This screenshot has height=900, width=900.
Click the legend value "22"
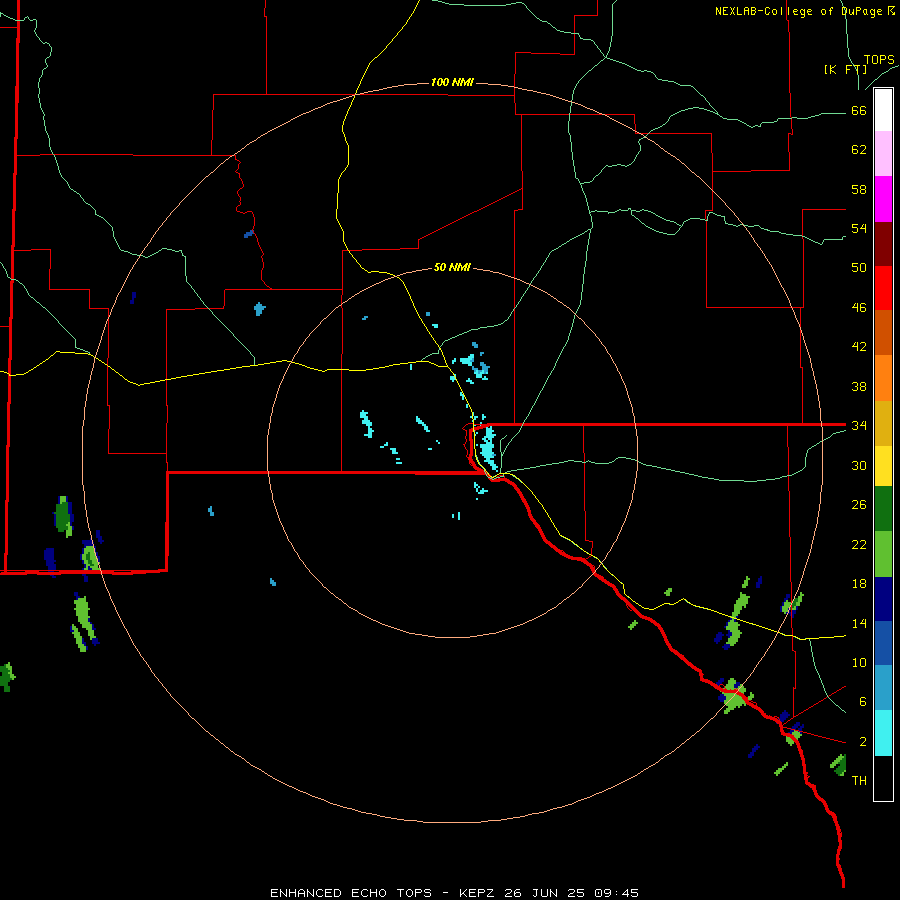(859, 544)
